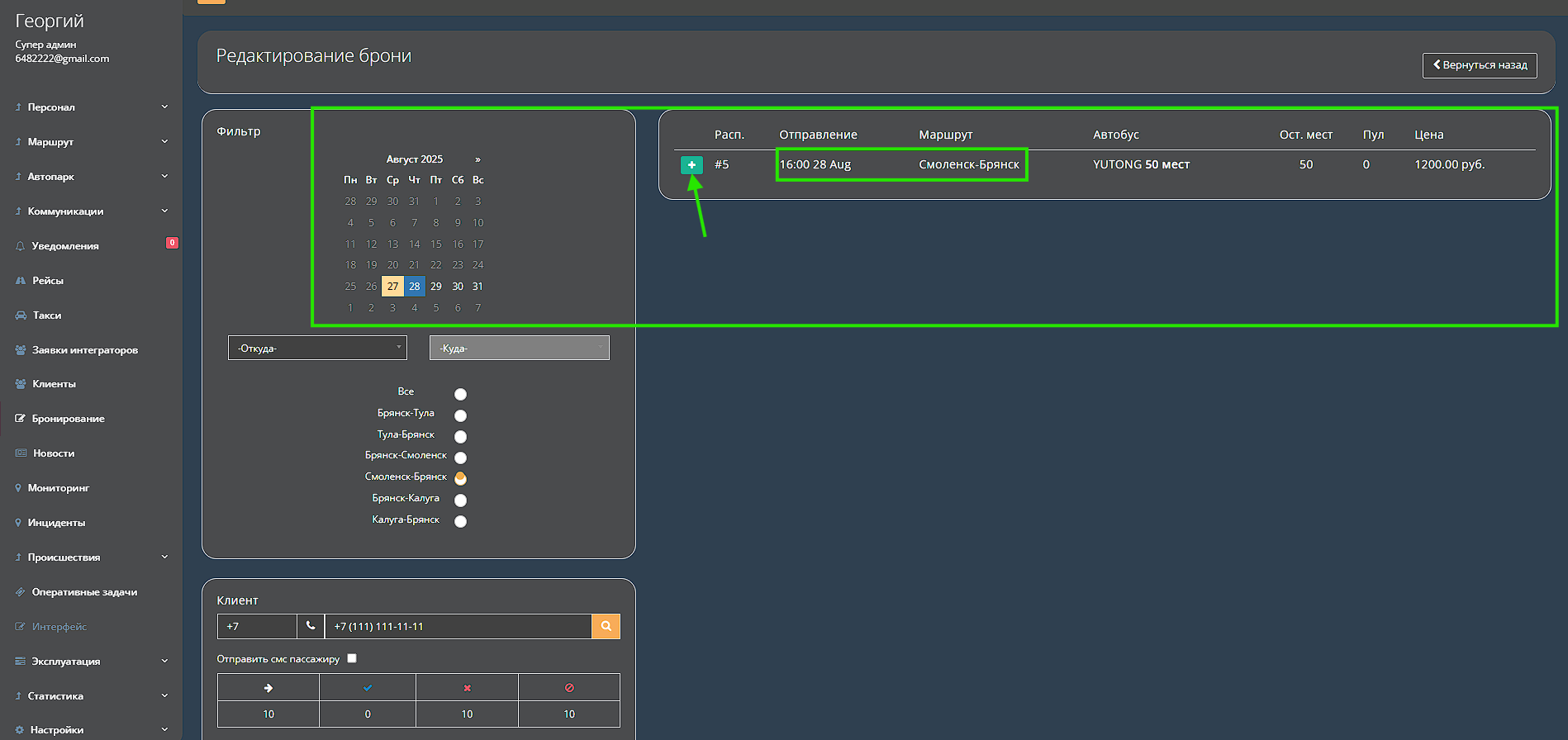Open Рейсы in the sidebar
Viewport: 1568px width, 740px height.
coord(48,281)
